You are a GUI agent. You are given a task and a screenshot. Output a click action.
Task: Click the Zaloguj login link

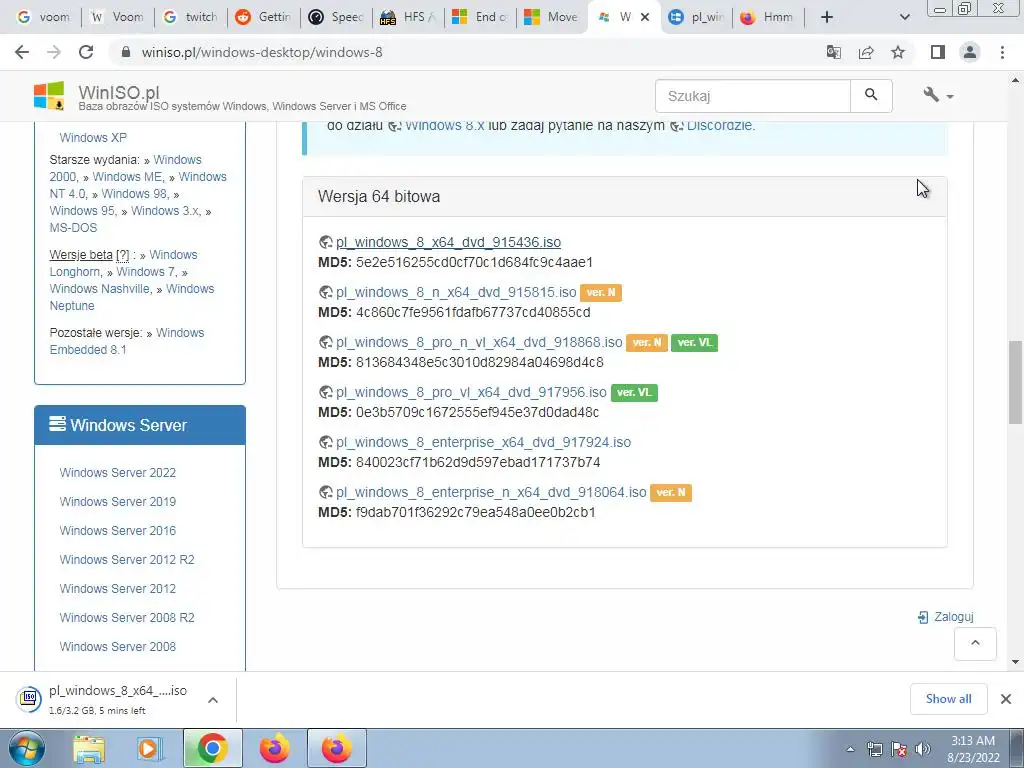[946, 616]
